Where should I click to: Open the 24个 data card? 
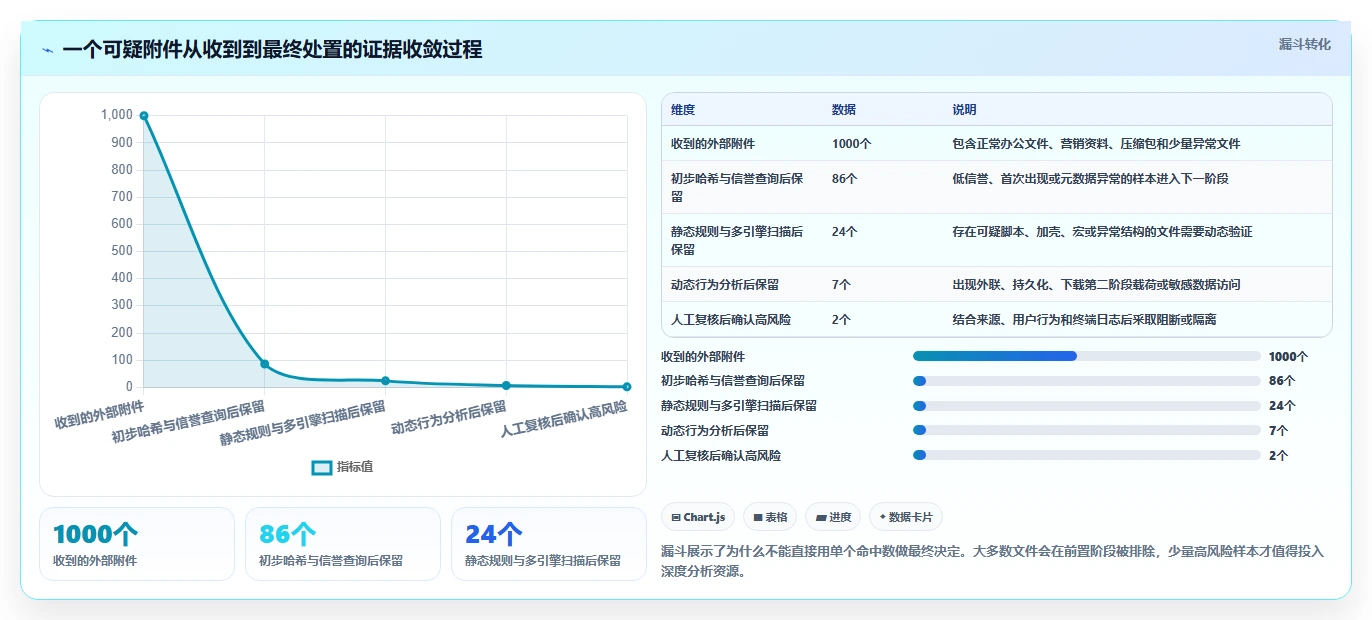(549, 544)
